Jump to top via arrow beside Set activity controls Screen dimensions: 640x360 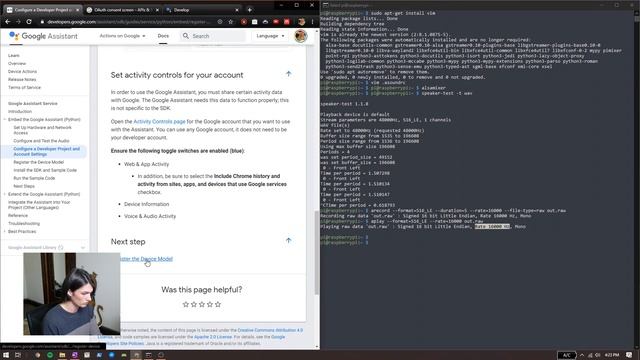pos(289,74)
